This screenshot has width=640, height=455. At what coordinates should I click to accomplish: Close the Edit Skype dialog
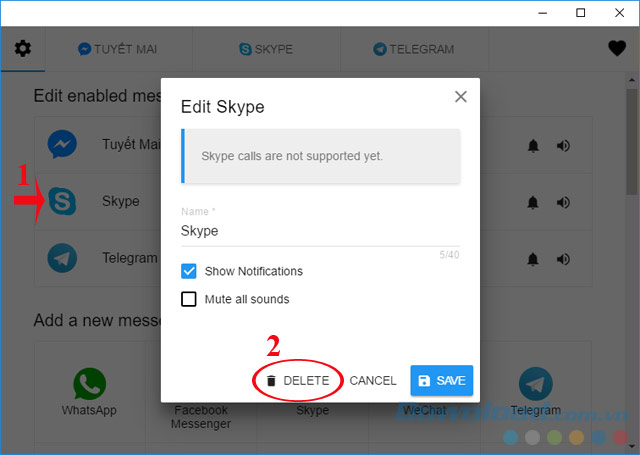click(x=461, y=97)
